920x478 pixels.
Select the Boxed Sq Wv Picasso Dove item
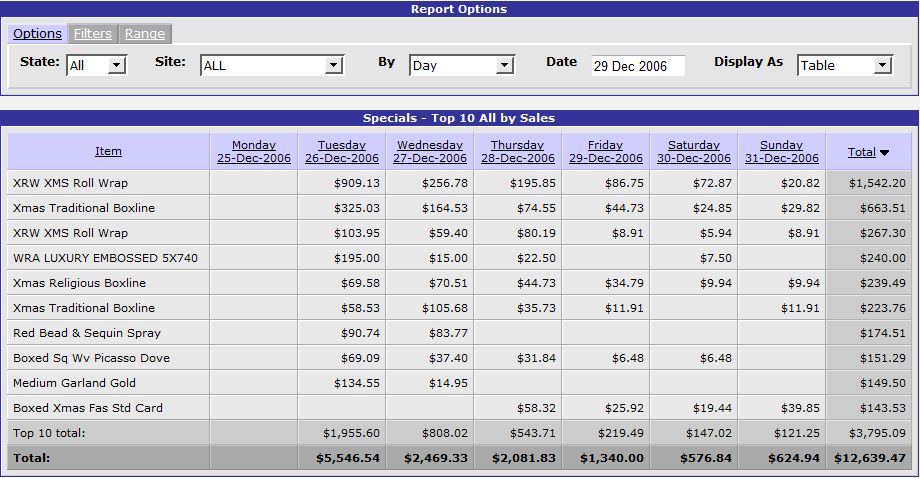coord(92,358)
